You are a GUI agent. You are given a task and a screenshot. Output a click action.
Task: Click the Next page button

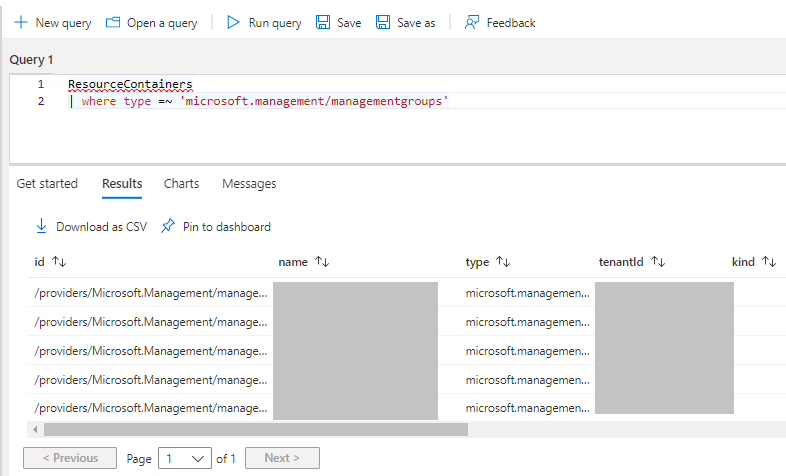[x=282, y=458]
